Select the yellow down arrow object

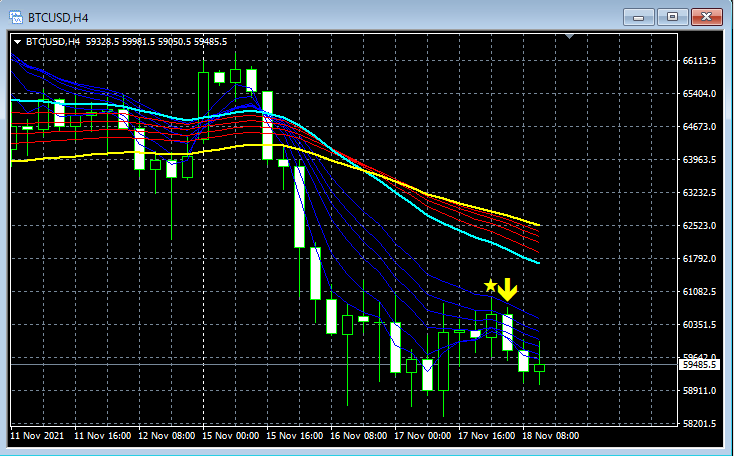coord(507,290)
